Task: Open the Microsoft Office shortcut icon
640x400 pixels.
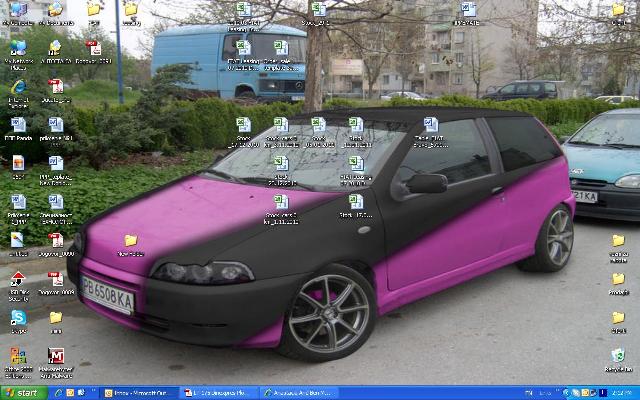Action: click(x=18, y=357)
